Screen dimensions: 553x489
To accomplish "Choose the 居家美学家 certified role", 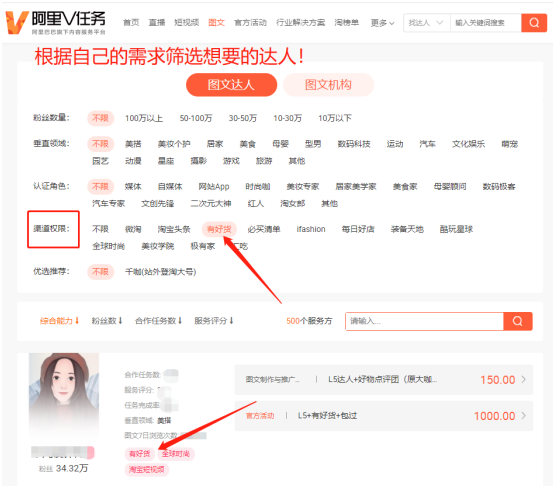I will pos(356,187).
